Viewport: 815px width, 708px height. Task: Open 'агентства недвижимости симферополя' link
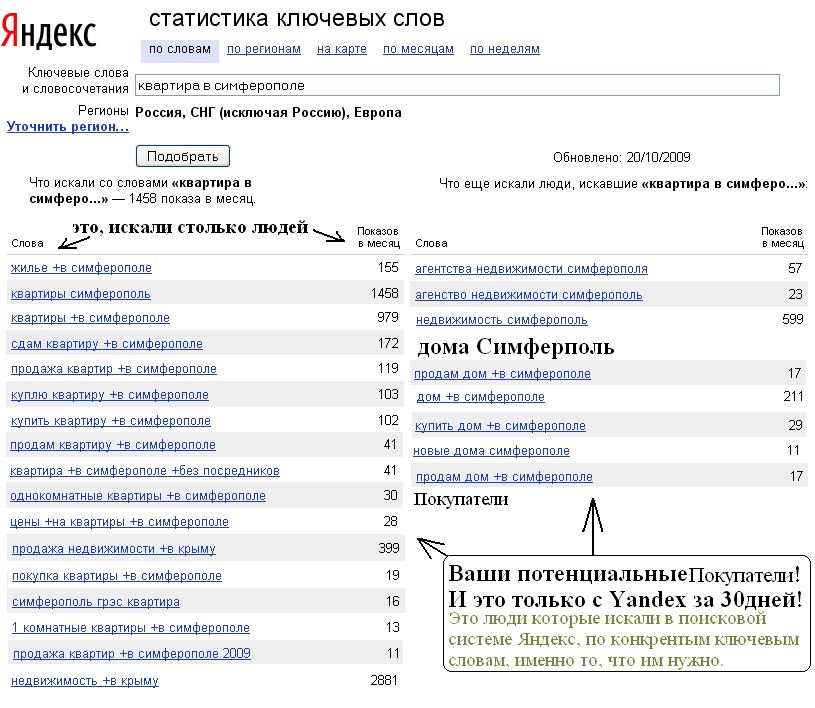[531, 269]
